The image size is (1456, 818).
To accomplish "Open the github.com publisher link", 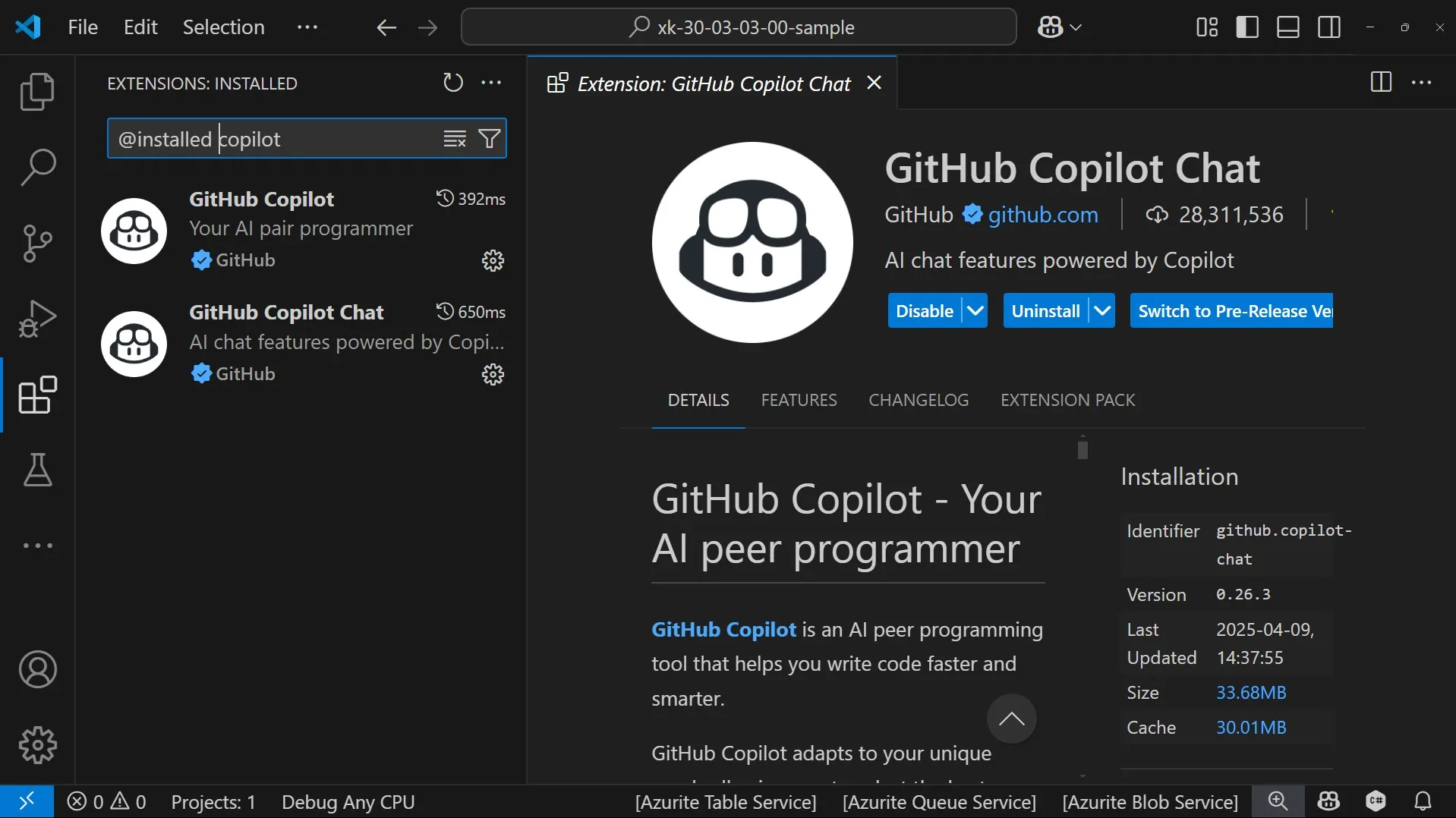I will [x=1043, y=215].
